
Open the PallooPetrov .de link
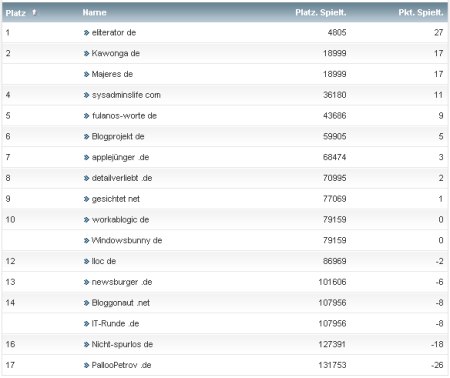[x=121, y=365]
